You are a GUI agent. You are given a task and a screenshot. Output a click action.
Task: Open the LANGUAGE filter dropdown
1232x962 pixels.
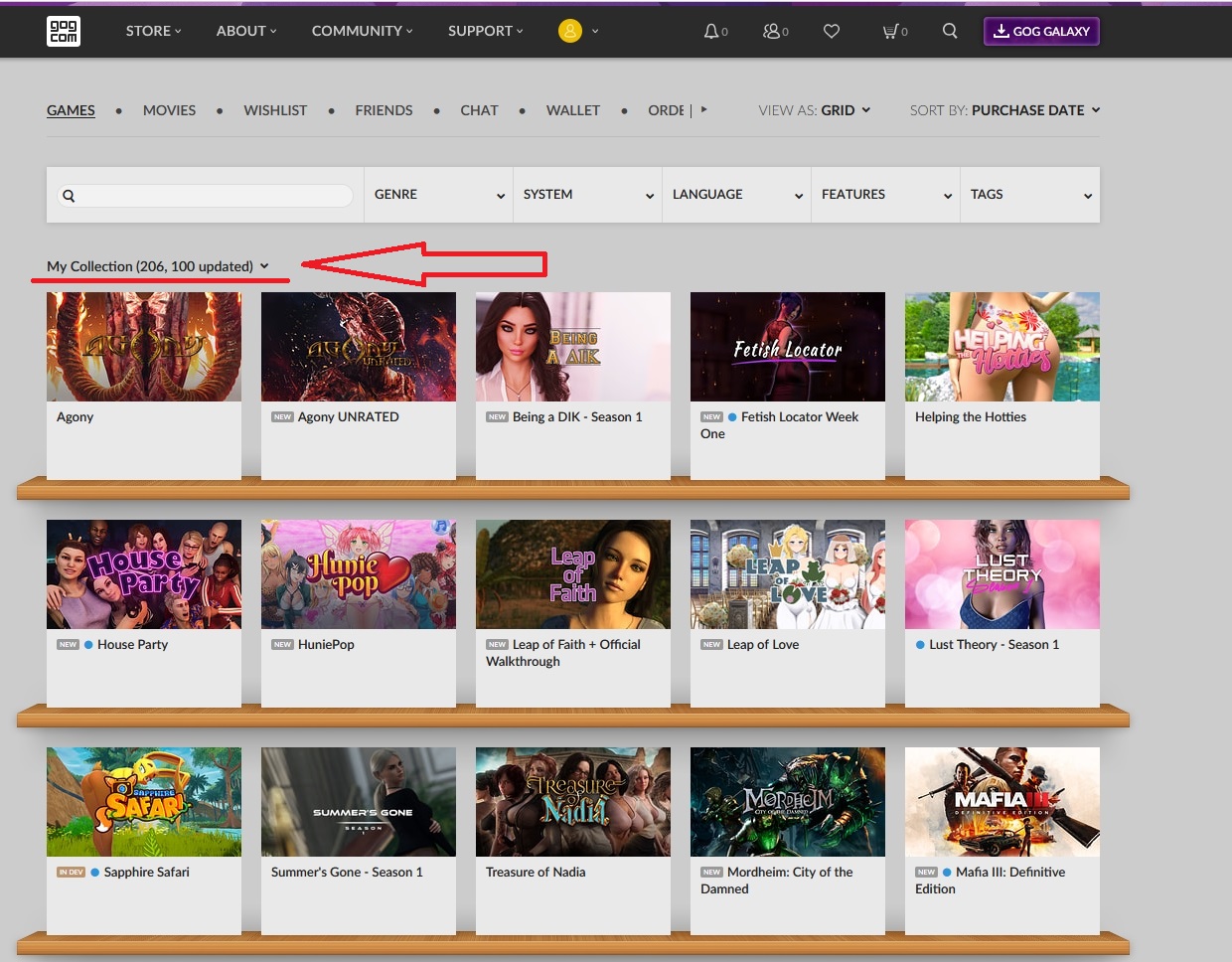(736, 195)
